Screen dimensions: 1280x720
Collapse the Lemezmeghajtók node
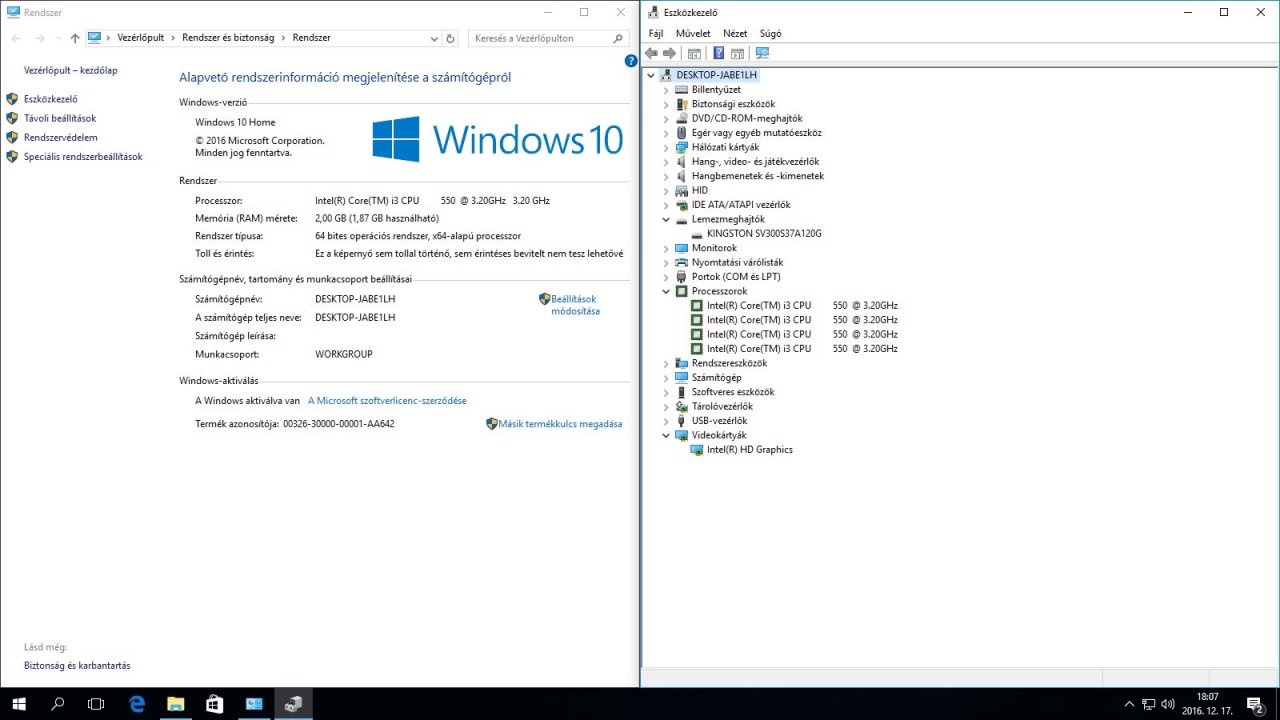(x=666, y=219)
